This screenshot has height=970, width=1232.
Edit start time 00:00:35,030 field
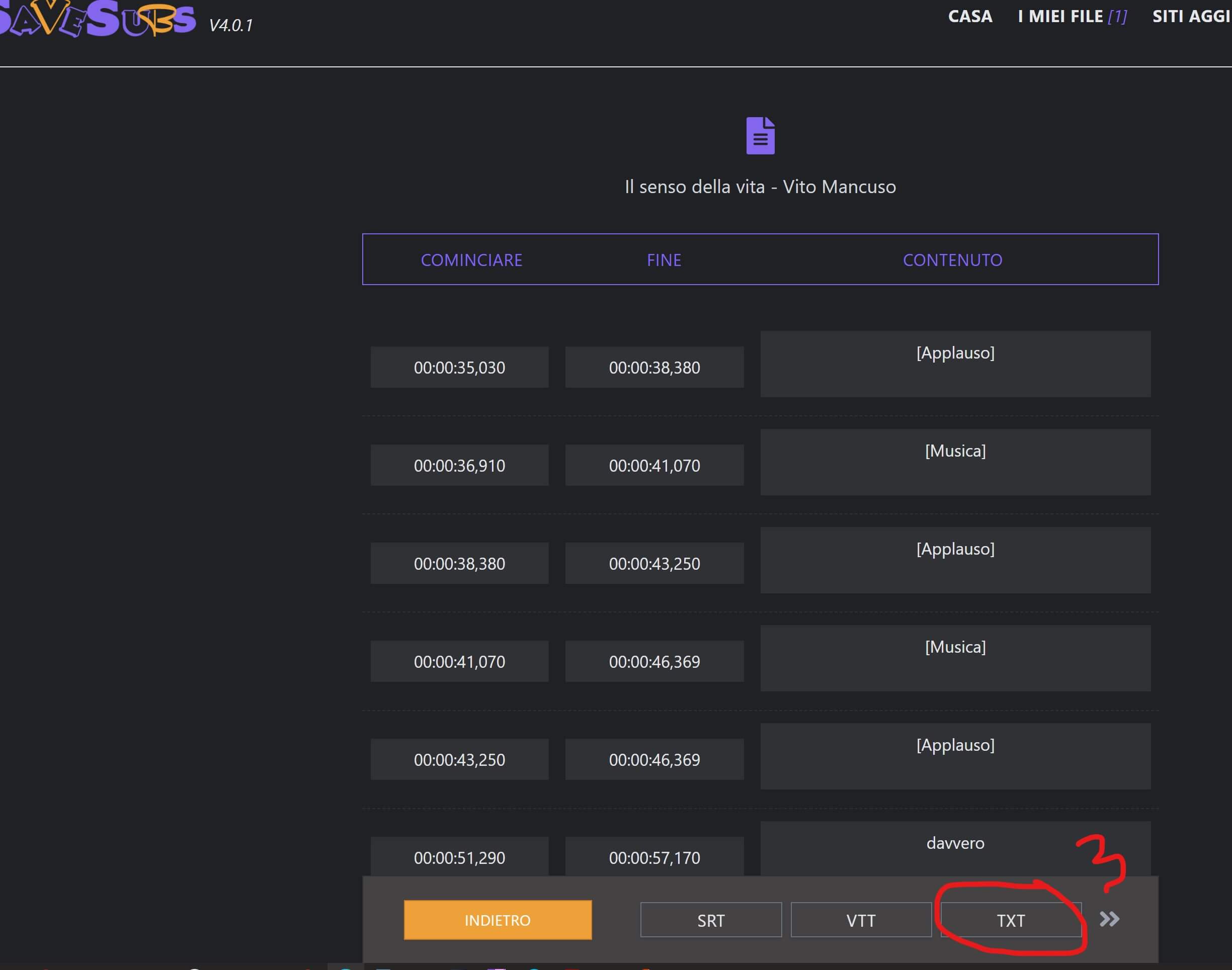pos(459,368)
